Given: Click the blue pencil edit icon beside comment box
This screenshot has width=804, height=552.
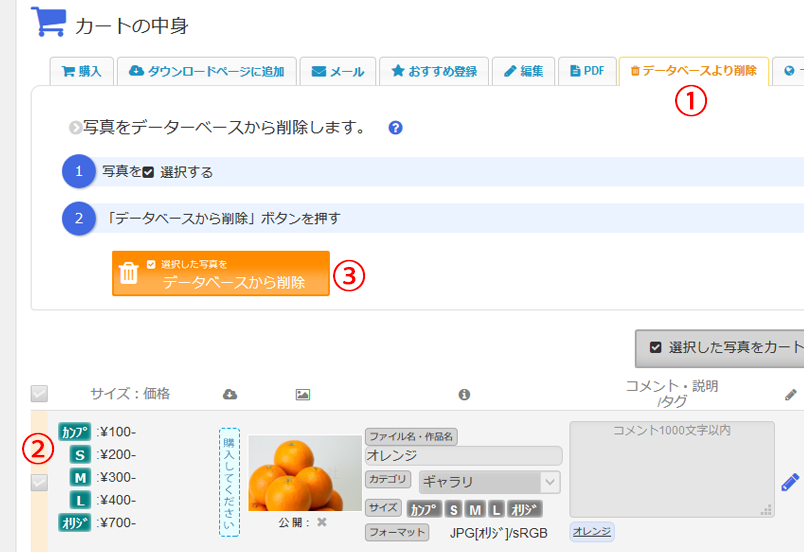Looking at the screenshot, I should (790, 483).
